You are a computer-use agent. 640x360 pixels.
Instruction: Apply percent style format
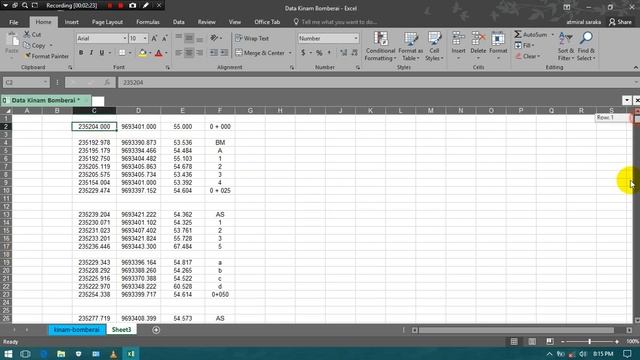[319, 53]
